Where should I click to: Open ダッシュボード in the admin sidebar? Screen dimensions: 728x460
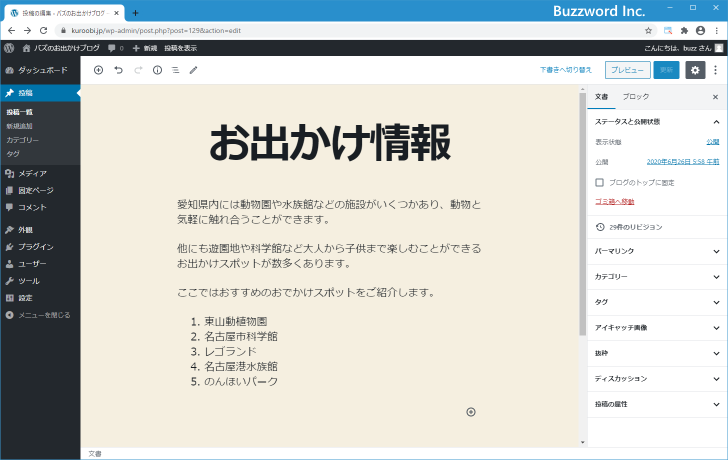click(x=40, y=70)
